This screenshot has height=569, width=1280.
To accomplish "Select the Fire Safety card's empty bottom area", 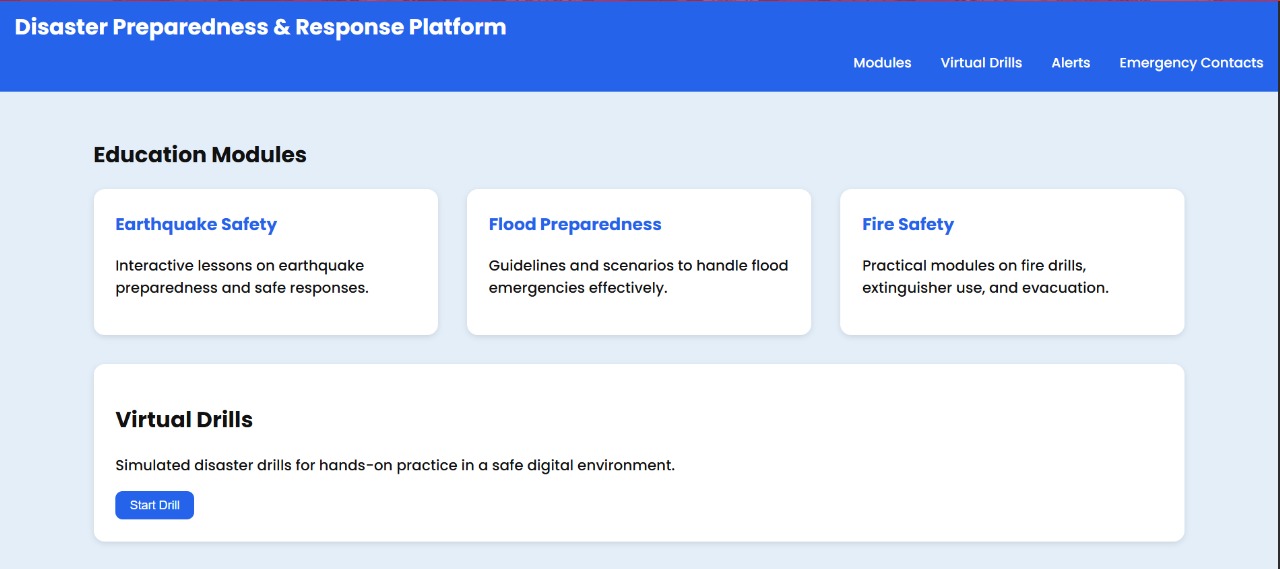I will 1012,317.
